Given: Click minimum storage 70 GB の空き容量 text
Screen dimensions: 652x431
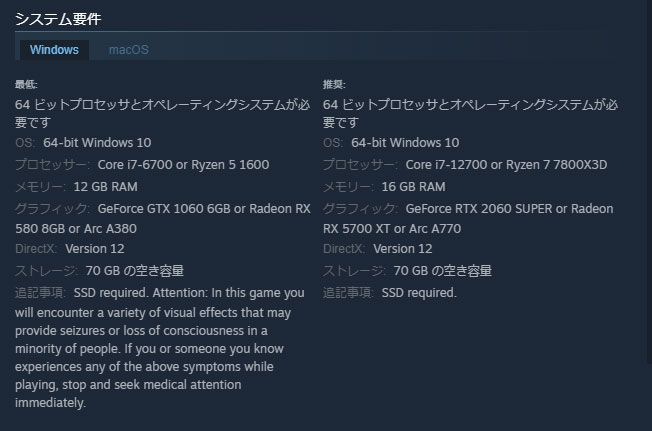Looking at the screenshot, I should coord(134,271).
